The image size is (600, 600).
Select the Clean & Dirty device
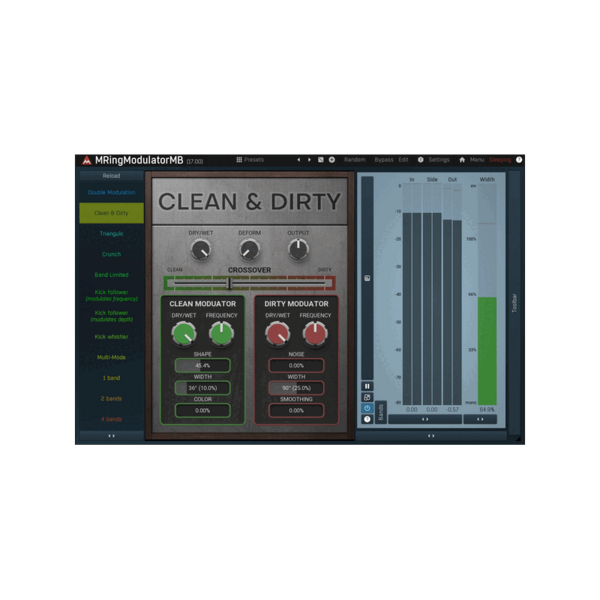coord(111,213)
